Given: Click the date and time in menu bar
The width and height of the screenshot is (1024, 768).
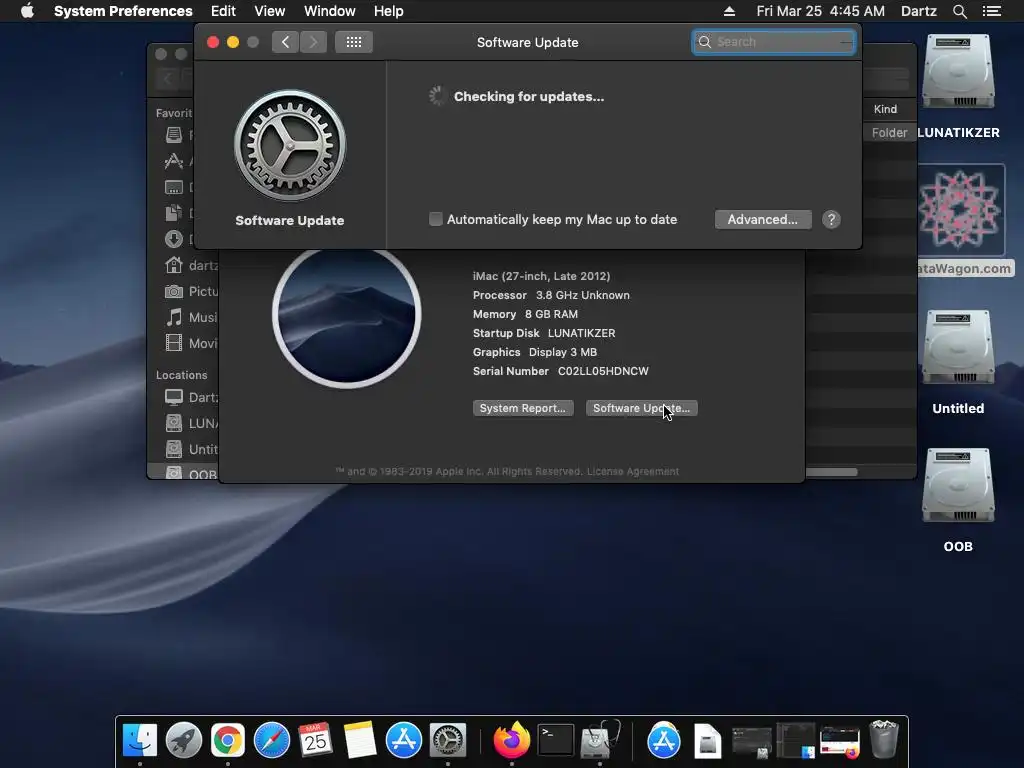Looking at the screenshot, I should pos(820,11).
